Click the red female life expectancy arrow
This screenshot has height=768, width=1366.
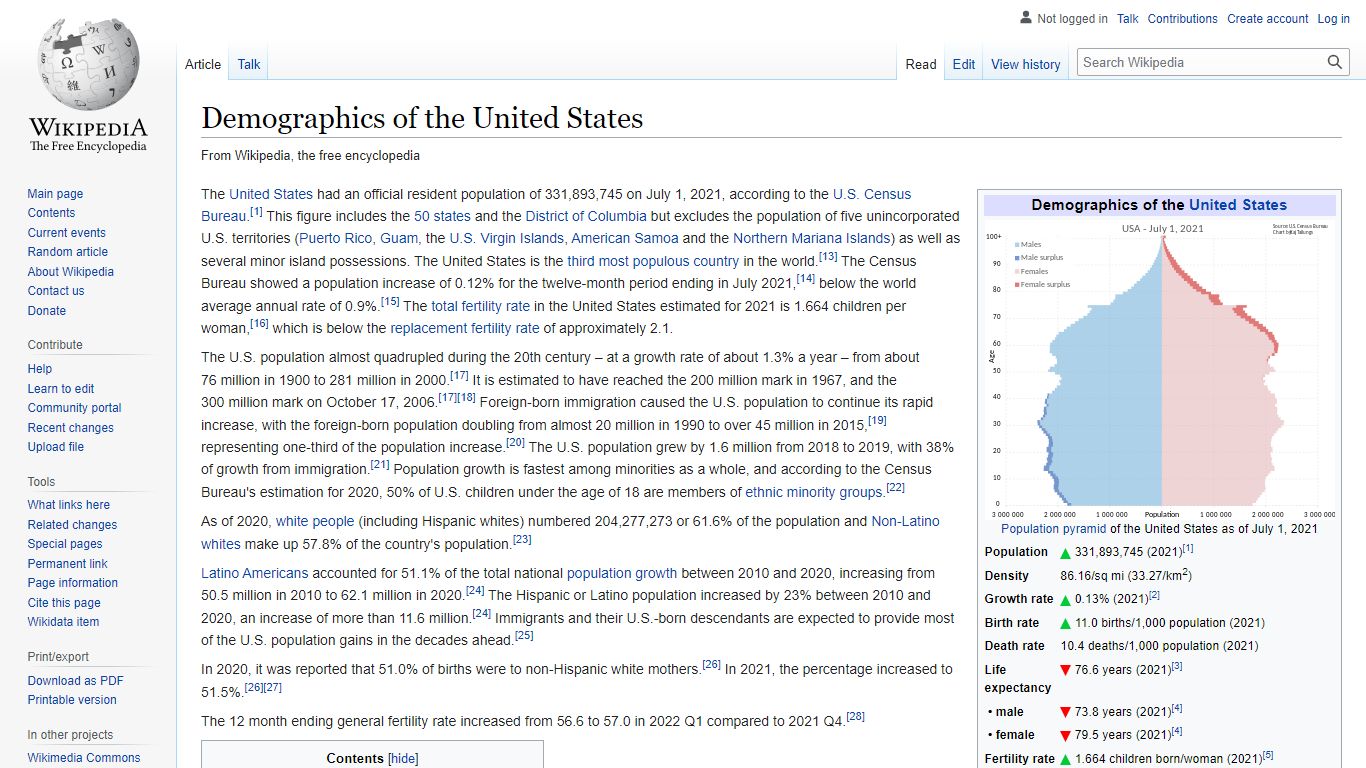tap(1066, 735)
